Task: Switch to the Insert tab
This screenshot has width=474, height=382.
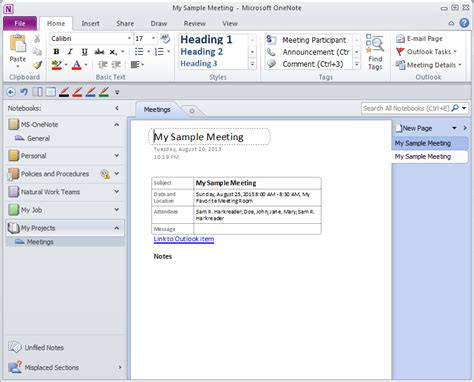Action: click(90, 23)
